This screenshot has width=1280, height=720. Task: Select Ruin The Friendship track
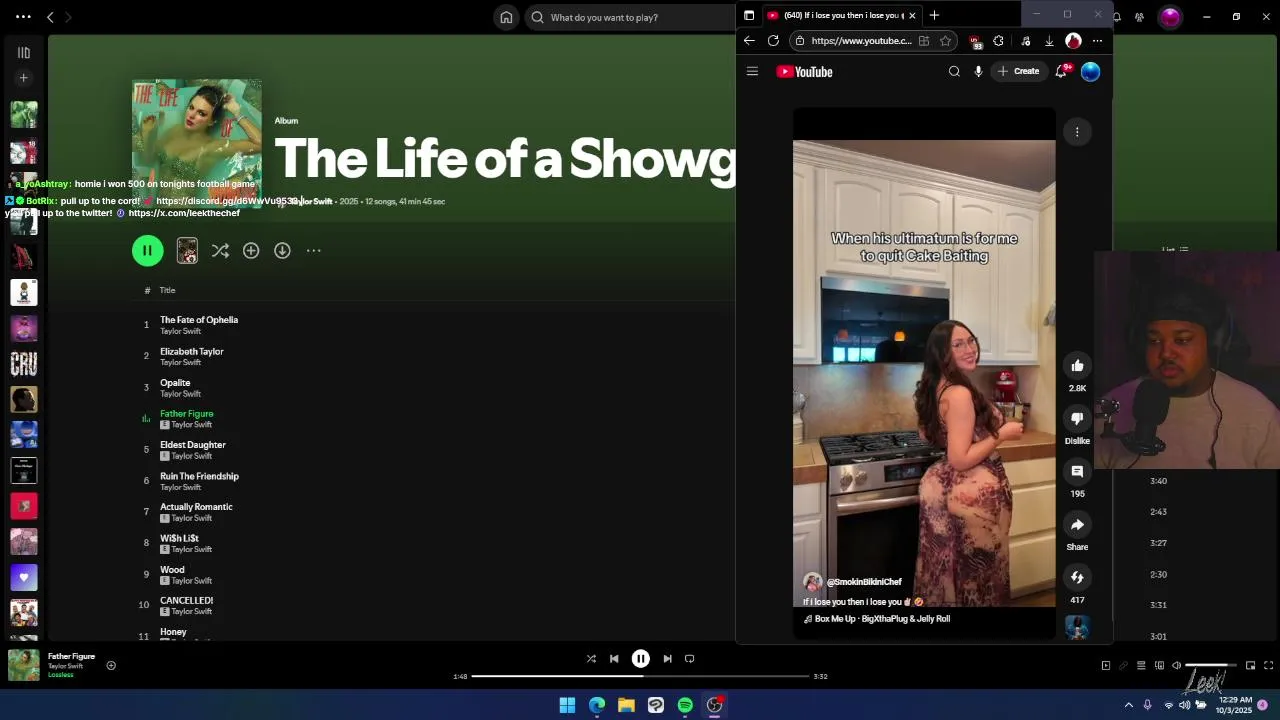(199, 476)
